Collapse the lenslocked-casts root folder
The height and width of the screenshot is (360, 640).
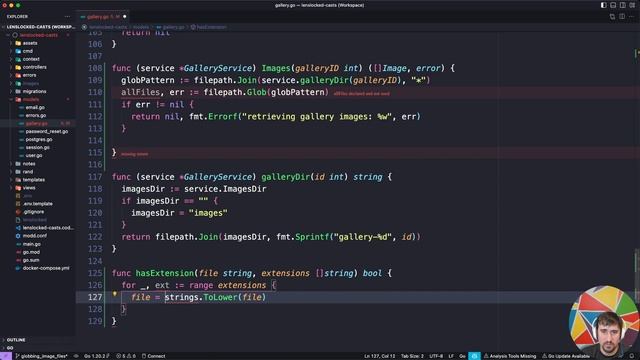tap(39, 35)
